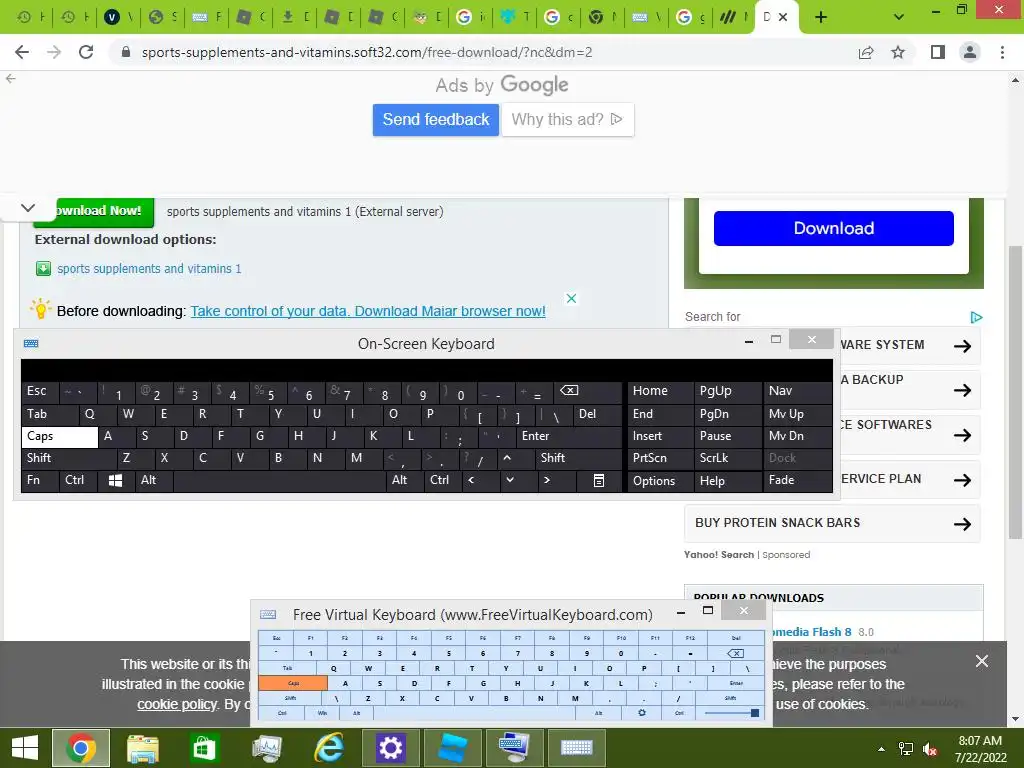1024x768 pixels.
Task: Open Chrome side panel
Action: 938,52
